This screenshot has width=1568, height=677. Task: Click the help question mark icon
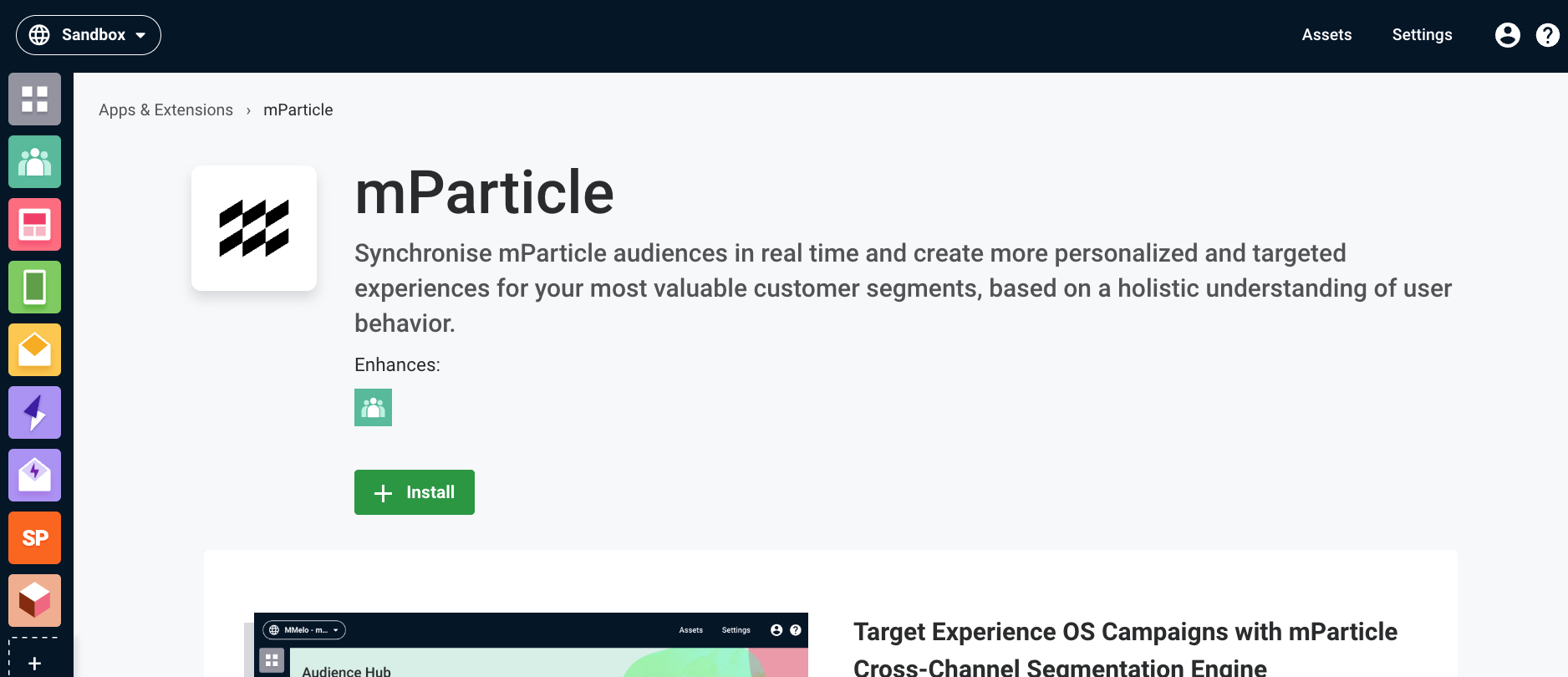click(1547, 35)
